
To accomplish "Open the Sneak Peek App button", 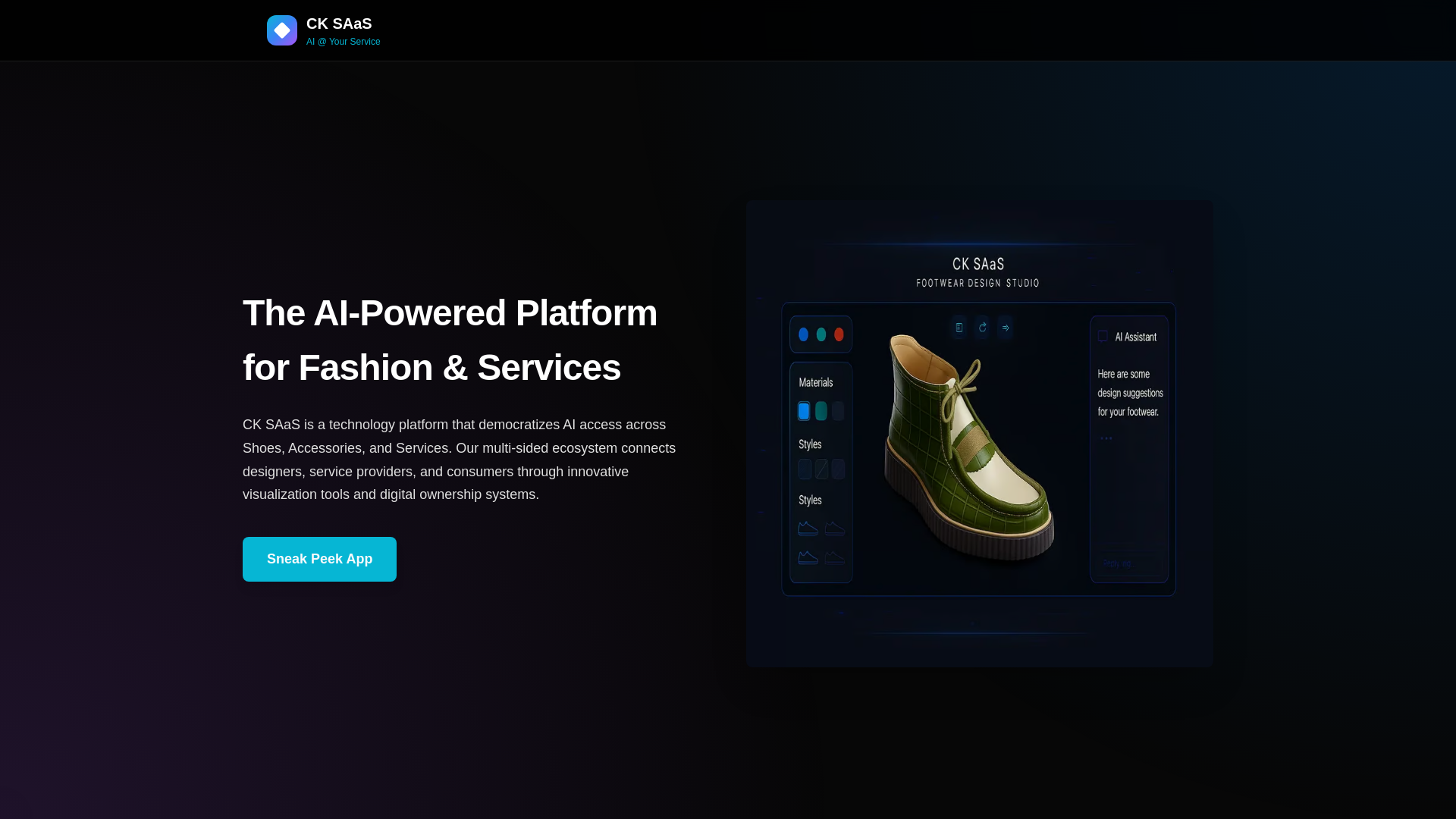I will pos(319,559).
